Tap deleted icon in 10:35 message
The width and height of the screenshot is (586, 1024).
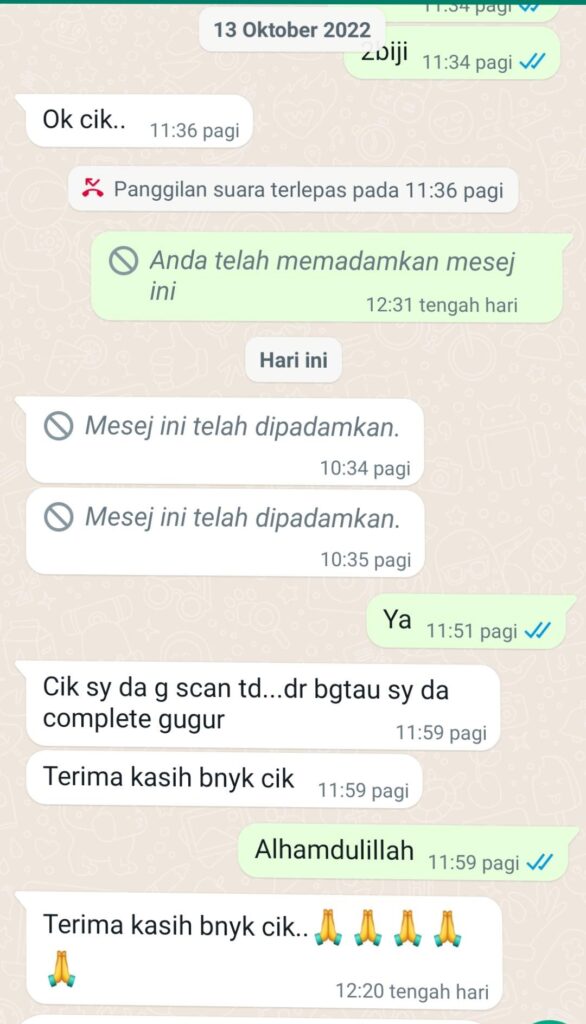[x=58, y=518]
